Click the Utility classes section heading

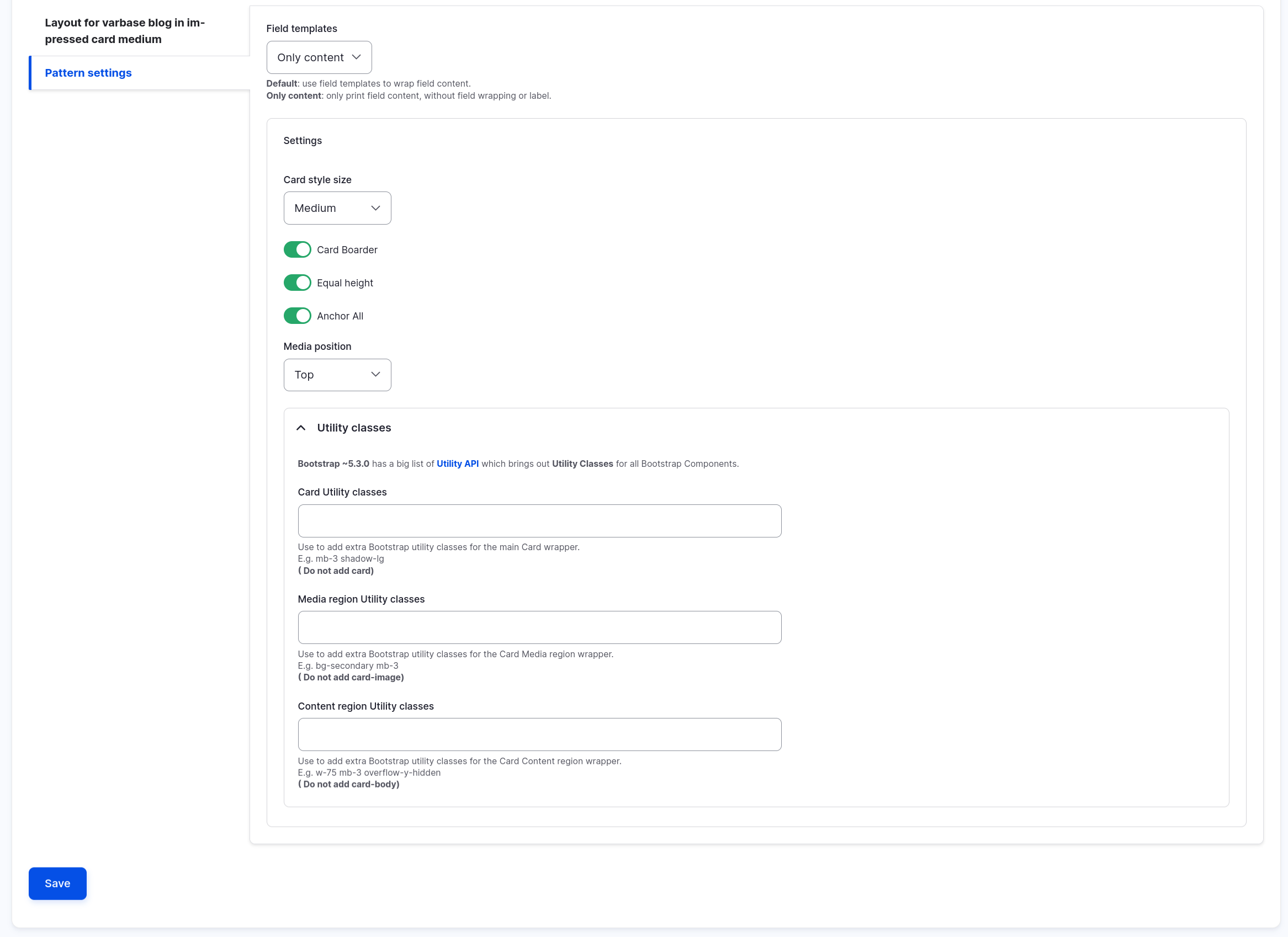coord(354,428)
